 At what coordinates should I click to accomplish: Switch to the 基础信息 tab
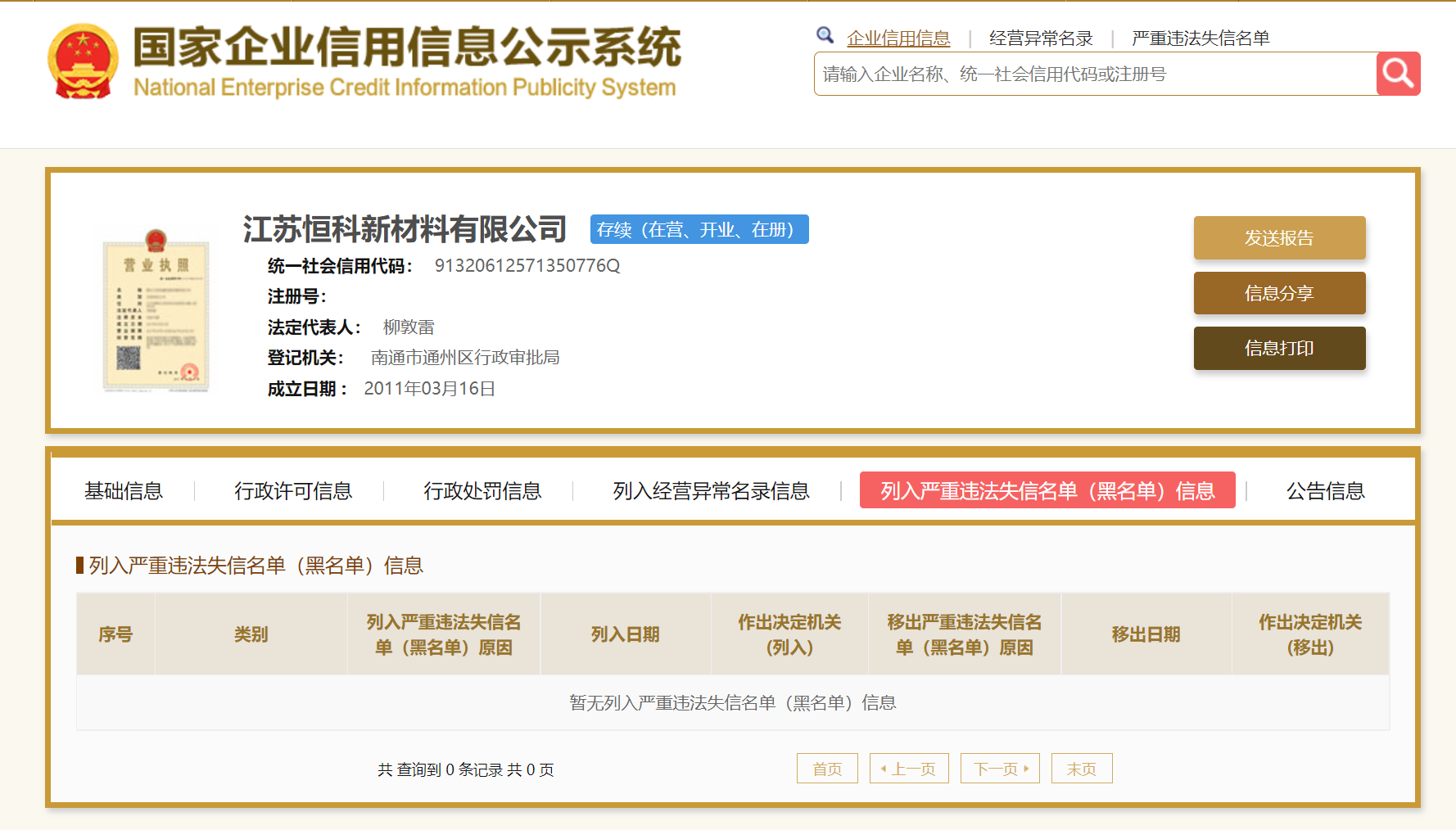[x=124, y=491]
